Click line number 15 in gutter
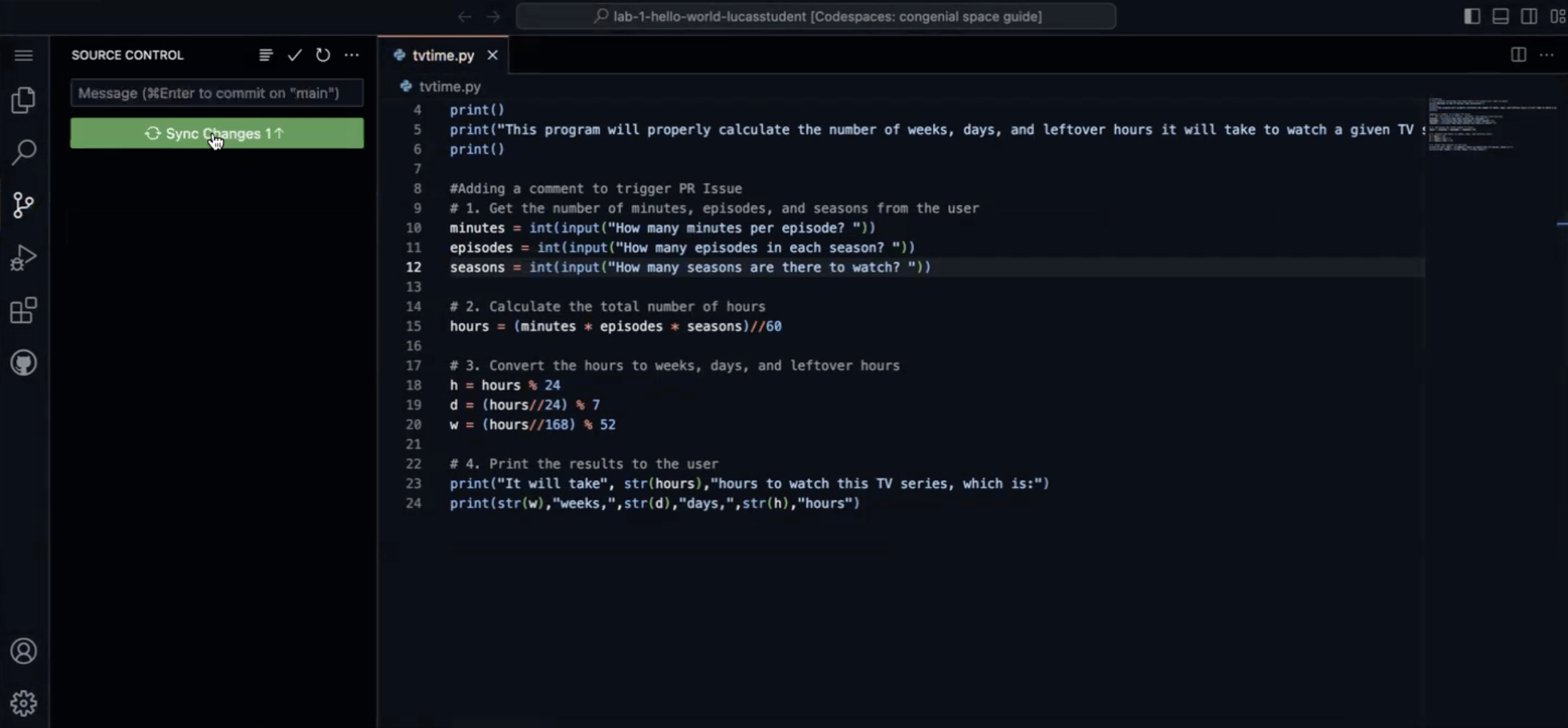This screenshot has height=728, width=1568. [413, 326]
